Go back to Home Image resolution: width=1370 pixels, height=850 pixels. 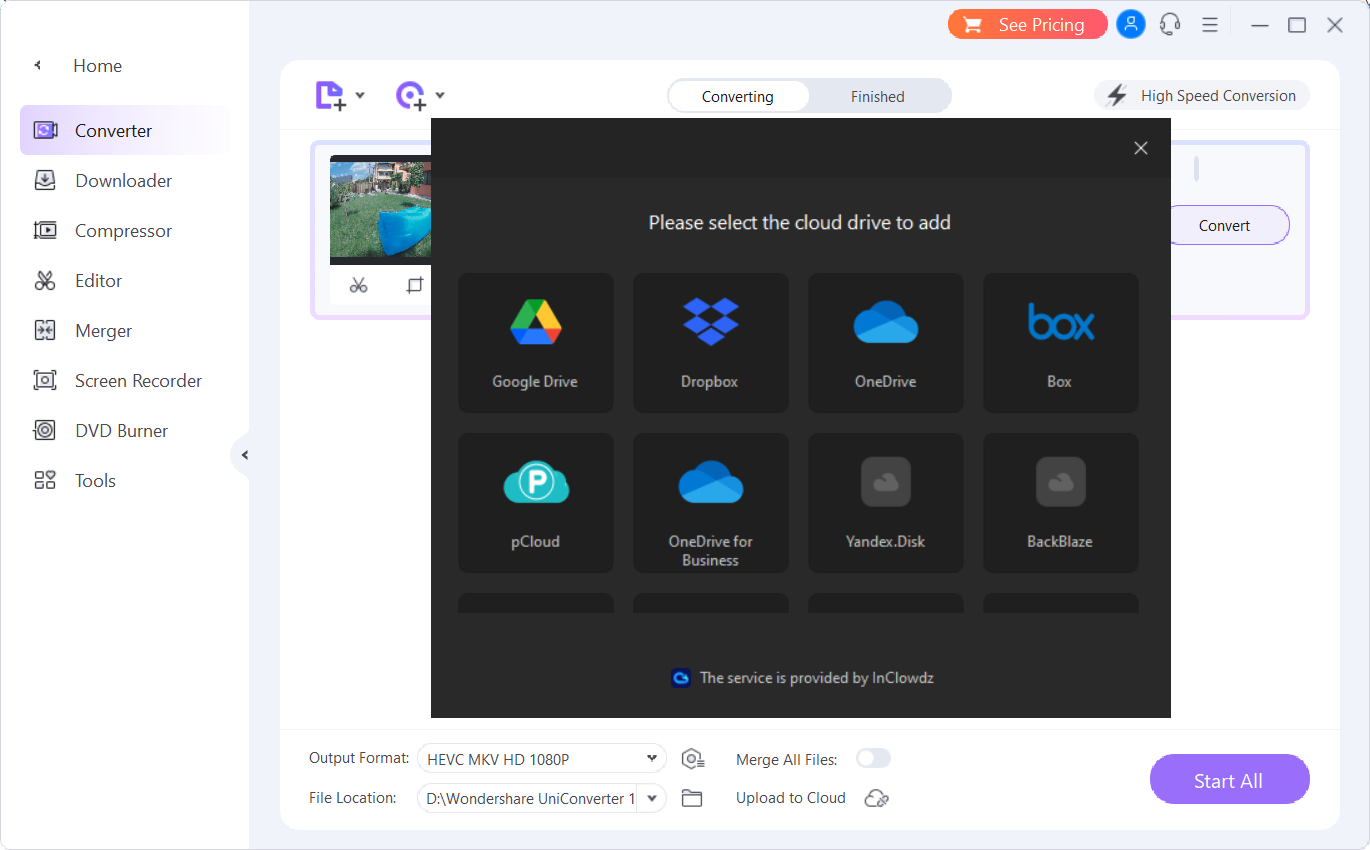coord(97,66)
